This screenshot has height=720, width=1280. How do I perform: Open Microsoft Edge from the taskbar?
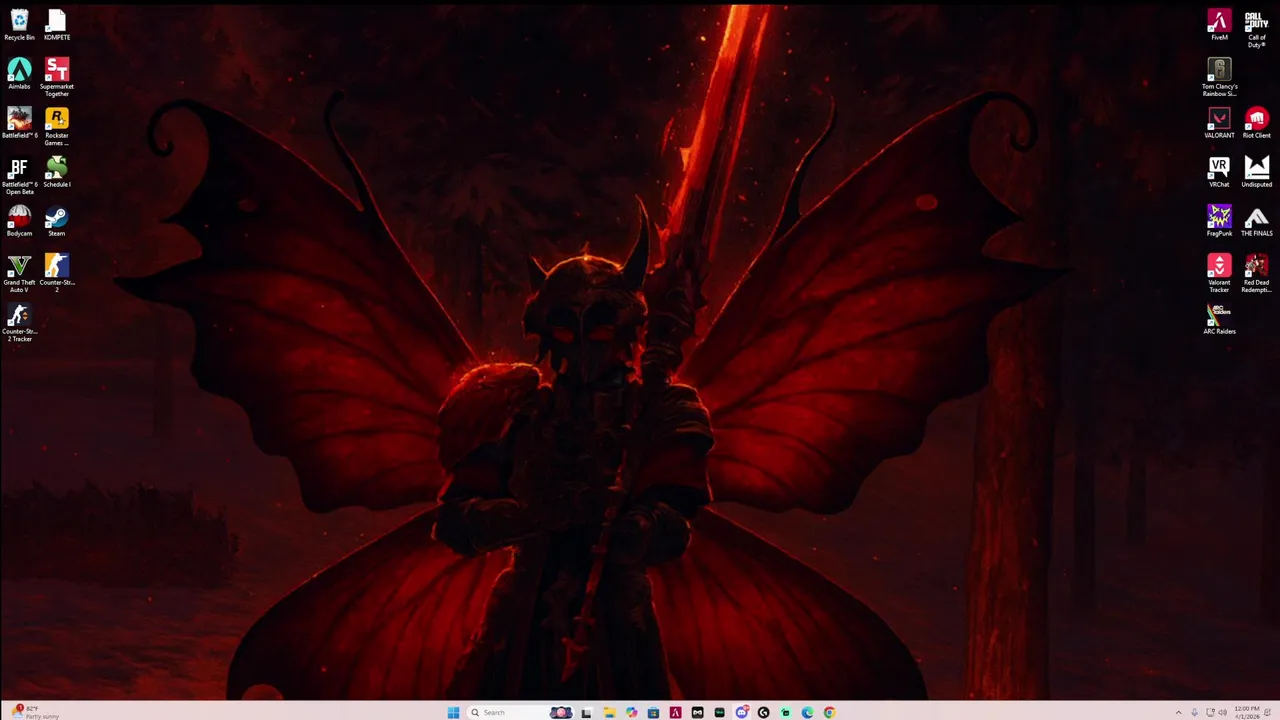point(807,712)
